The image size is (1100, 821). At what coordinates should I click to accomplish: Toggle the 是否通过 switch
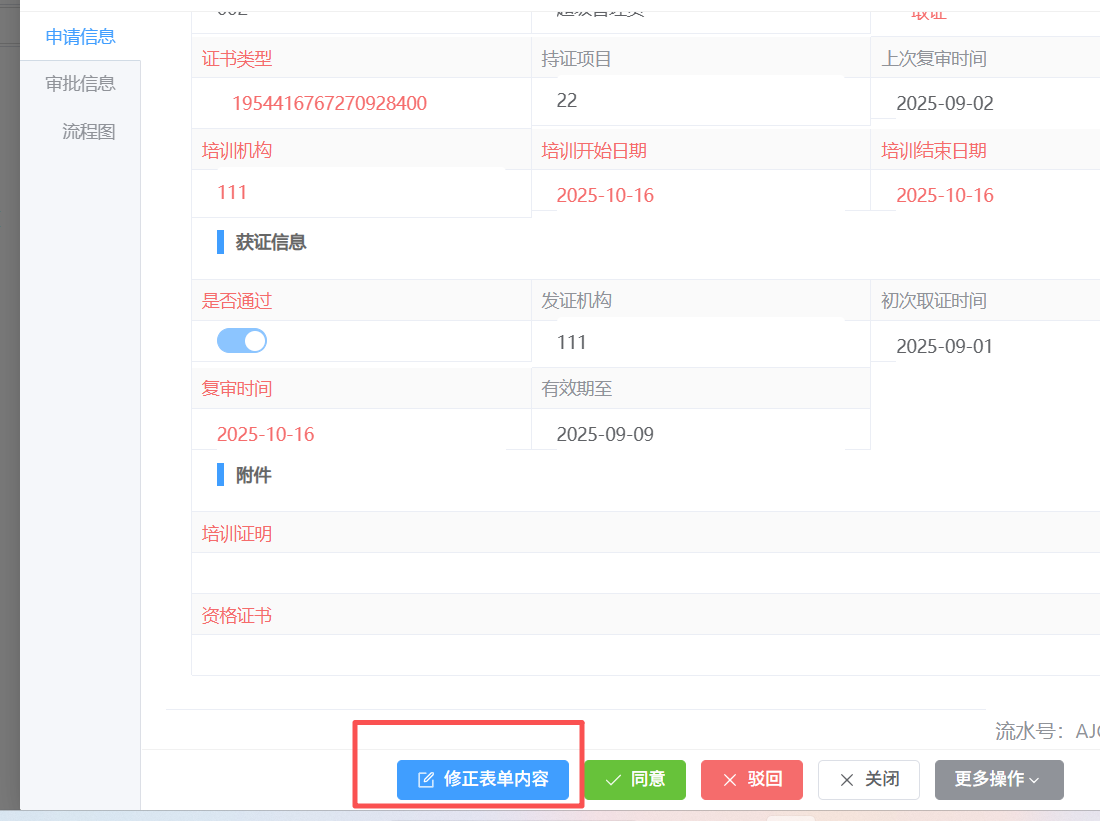click(242, 341)
